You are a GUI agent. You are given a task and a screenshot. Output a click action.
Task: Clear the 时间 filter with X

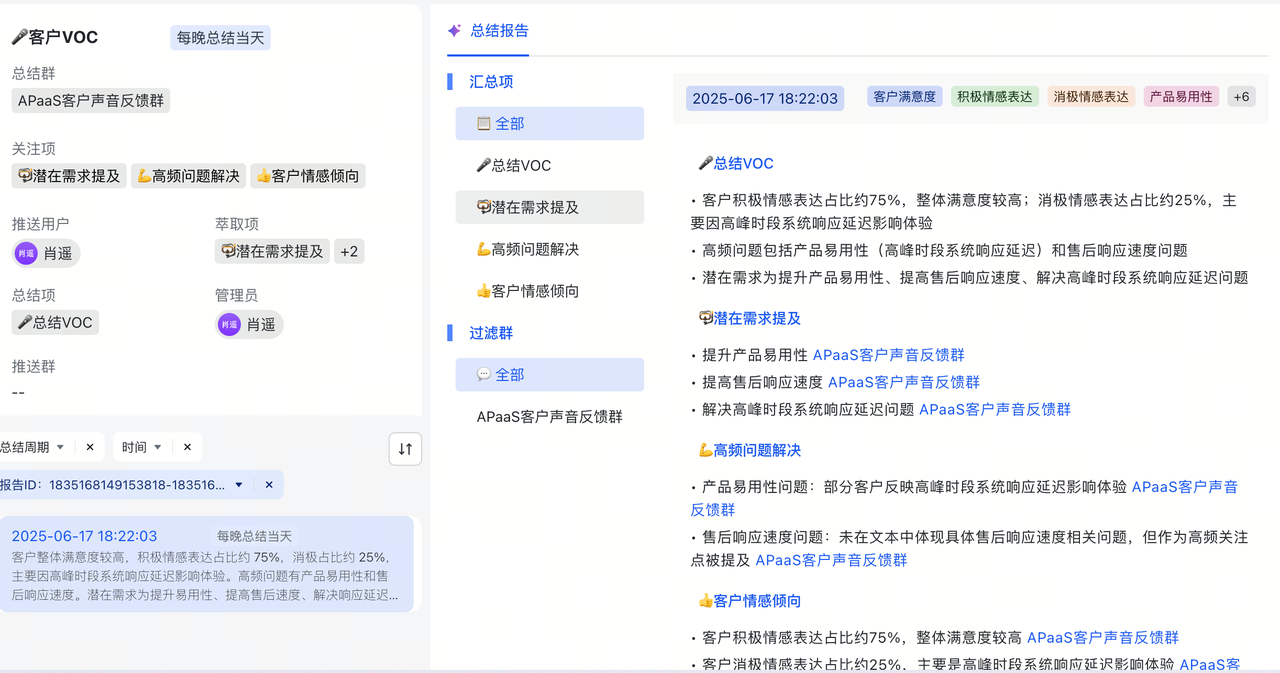(x=186, y=447)
